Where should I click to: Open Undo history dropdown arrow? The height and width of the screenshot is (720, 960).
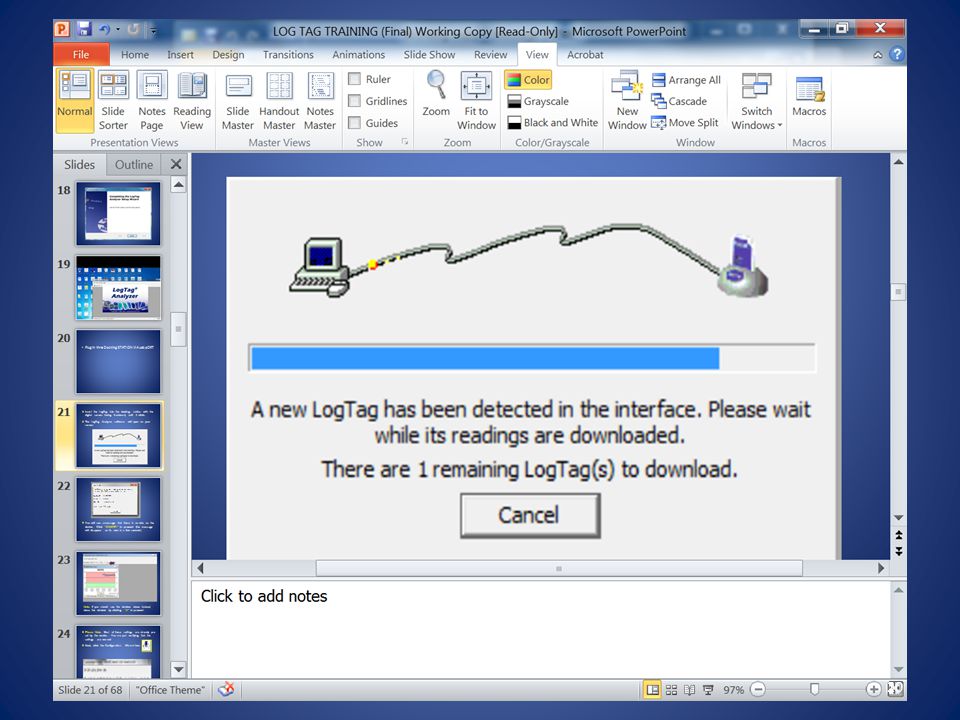[118, 29]
